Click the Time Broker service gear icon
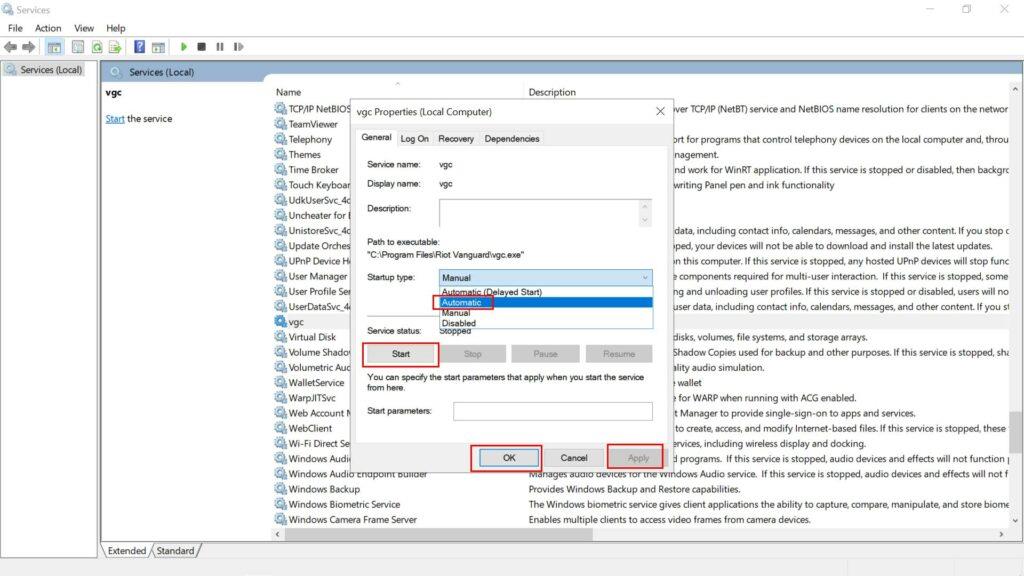The width and height of the screenshot is (1024, 576). coord(281,169)
